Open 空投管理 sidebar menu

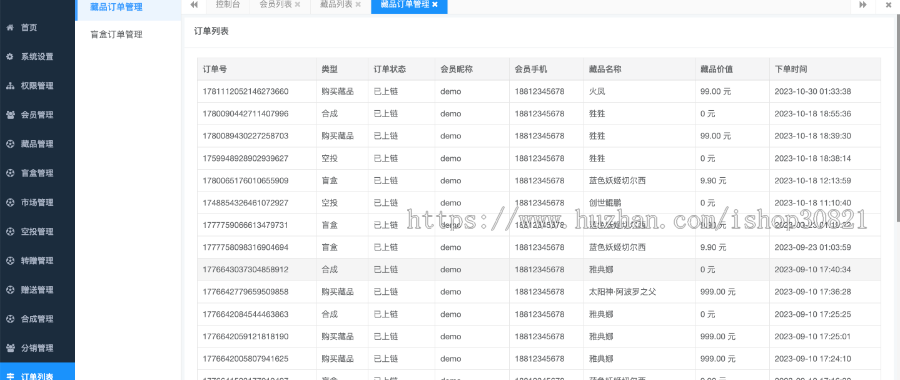click(37, 232)
